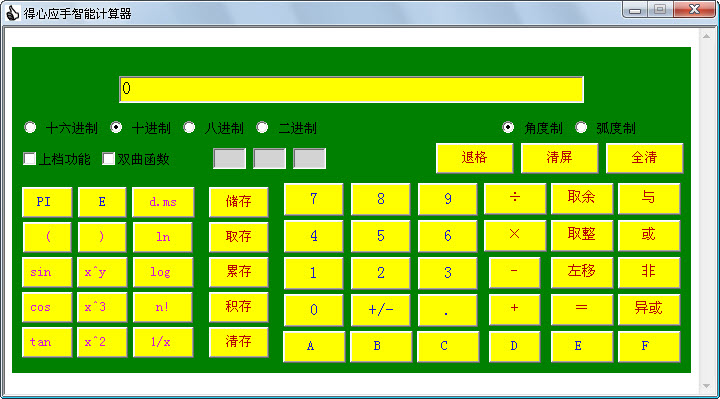Click the digit 0 key
The width and height of the screenshot is (720, 399).
coord(314,310)
